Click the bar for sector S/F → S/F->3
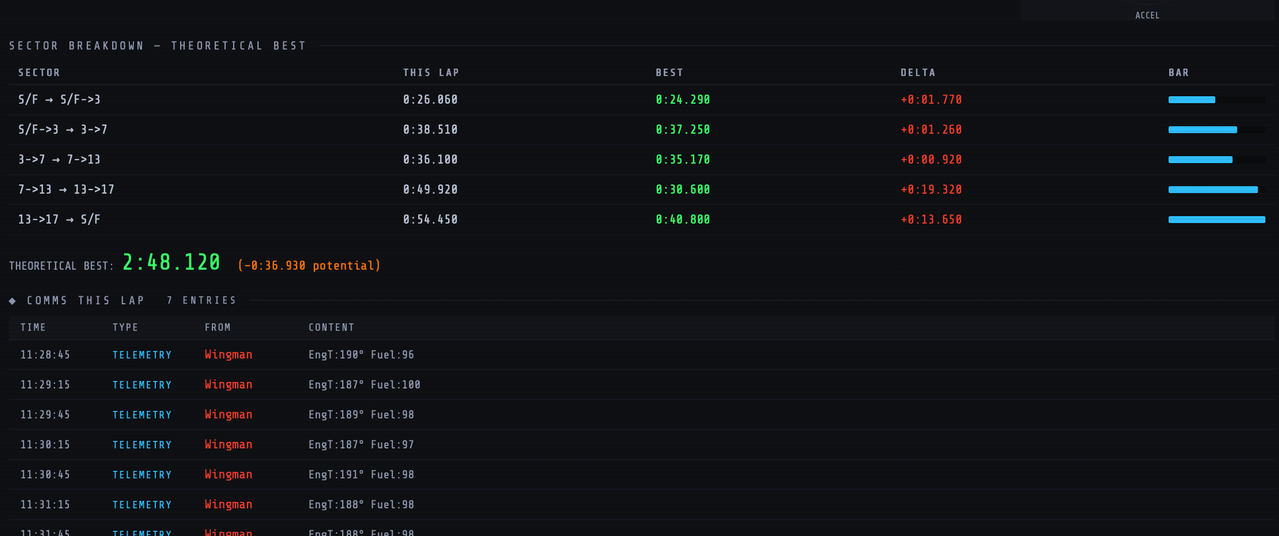This screenshot has width=1279, height=536. click(x=1217, y=100)
